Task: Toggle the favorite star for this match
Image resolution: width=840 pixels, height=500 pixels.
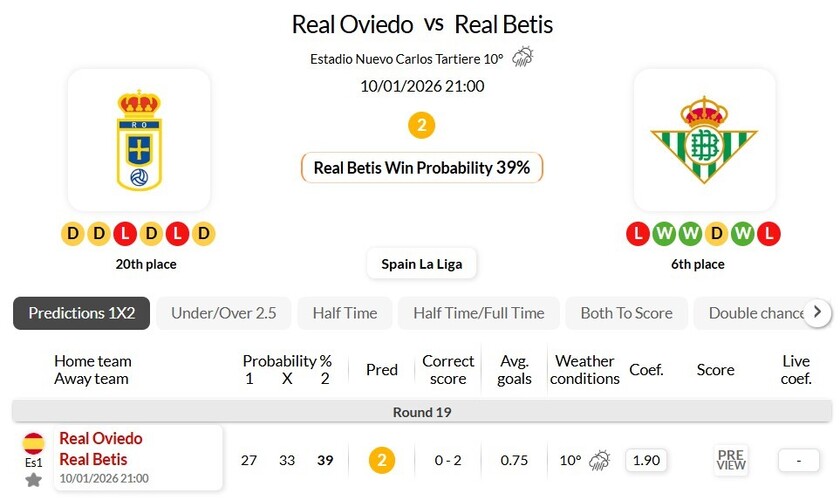Action: 34,480
